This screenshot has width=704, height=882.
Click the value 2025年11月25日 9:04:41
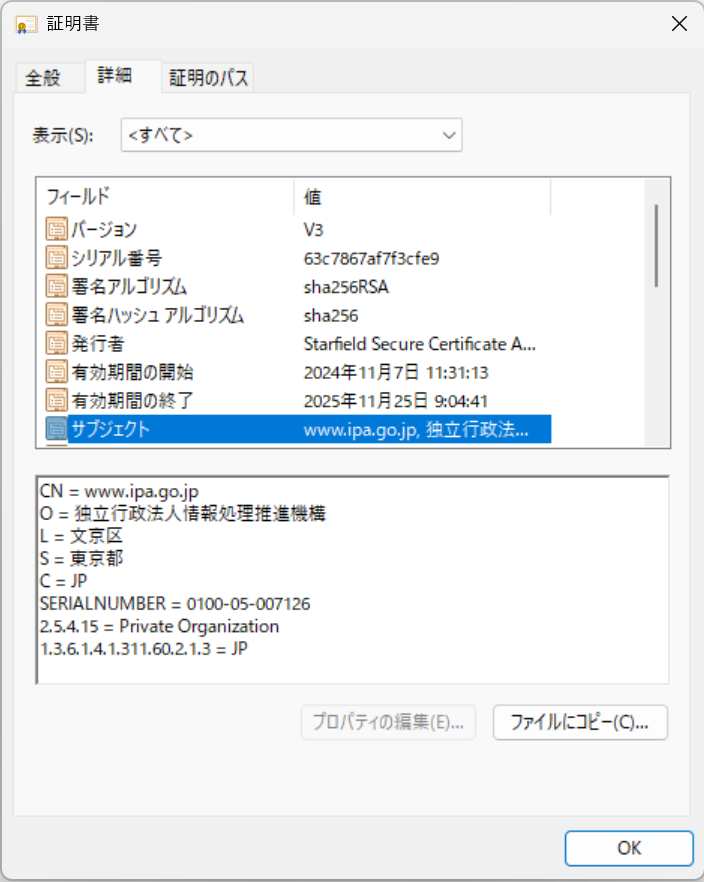[396, 401]
